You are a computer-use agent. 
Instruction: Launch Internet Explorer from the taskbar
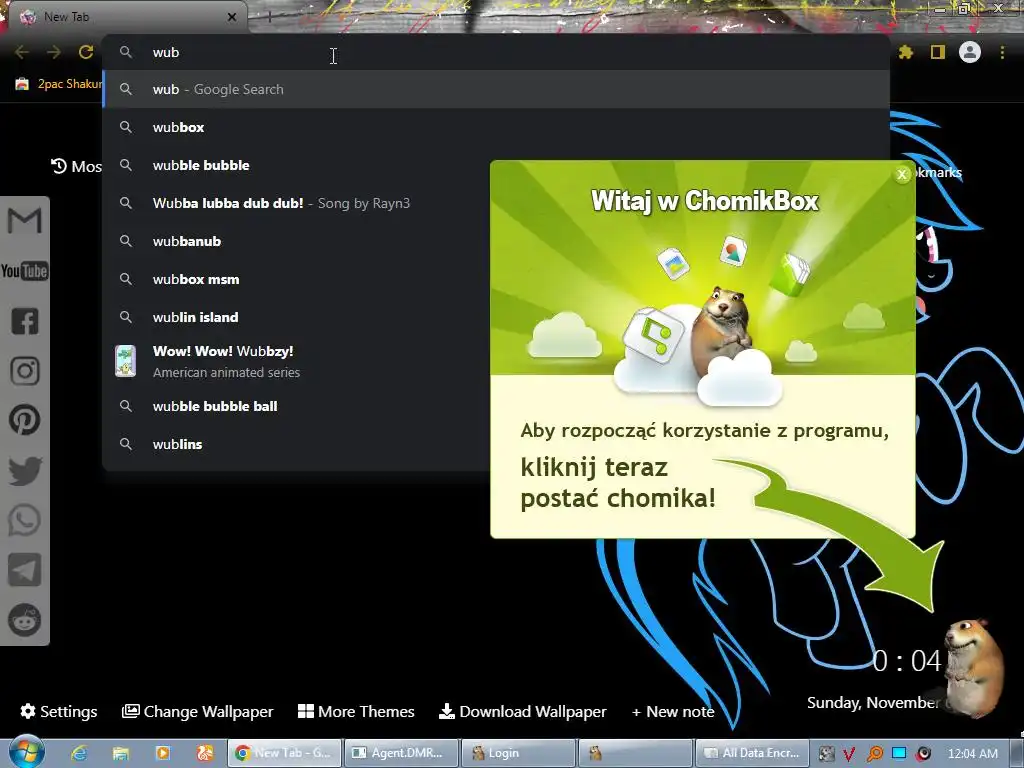coord(79,753)
